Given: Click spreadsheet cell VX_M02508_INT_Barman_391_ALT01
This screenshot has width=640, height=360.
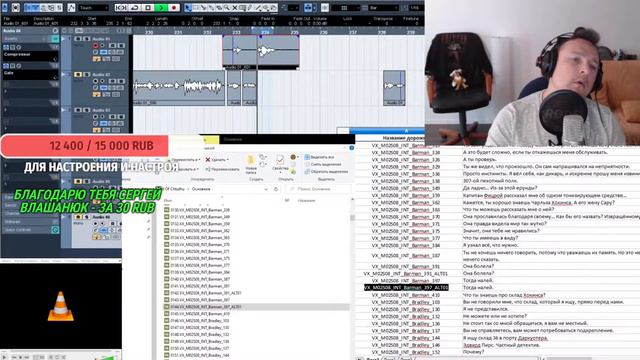Looking at the screenshot, I should [406, 273].
